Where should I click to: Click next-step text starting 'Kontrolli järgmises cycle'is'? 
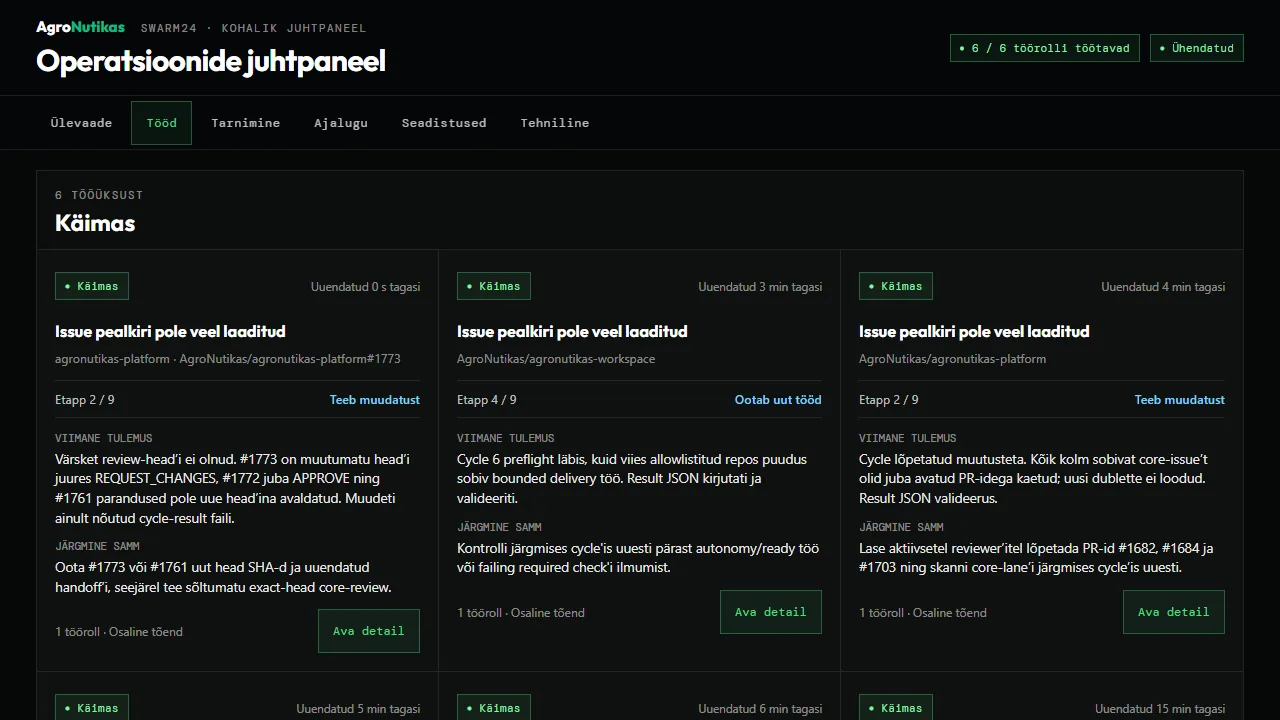[638, 558]
